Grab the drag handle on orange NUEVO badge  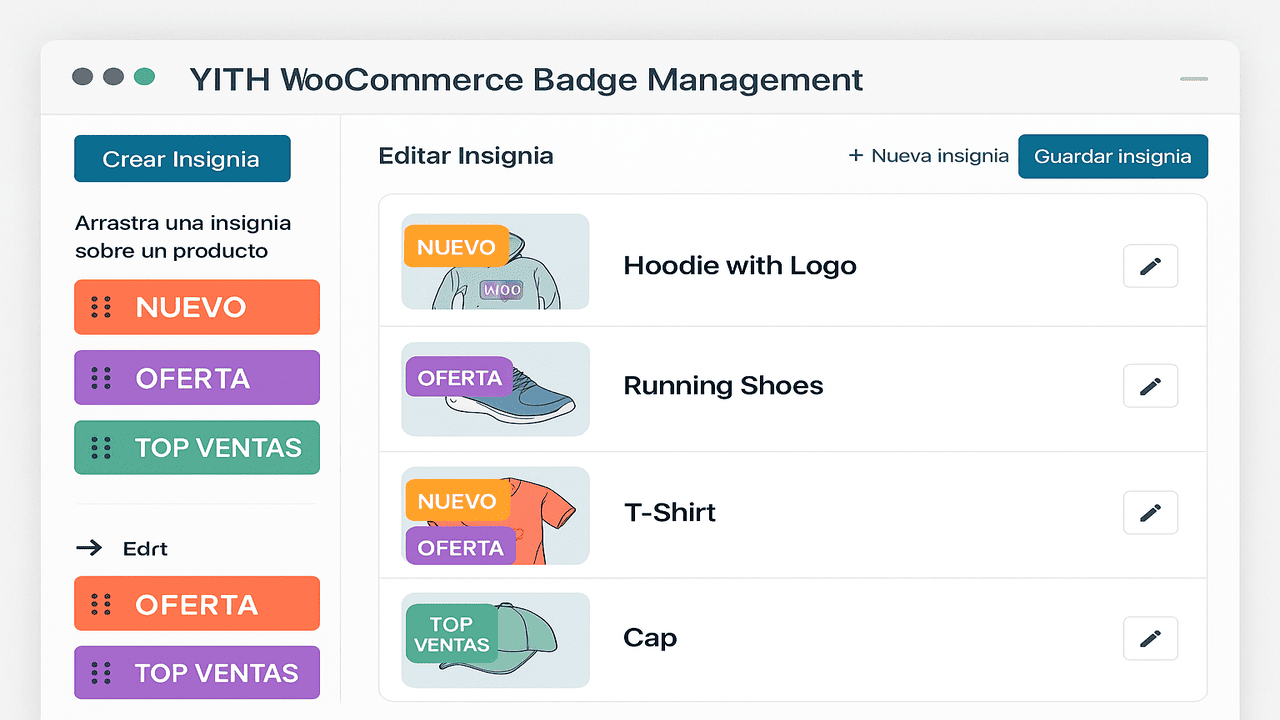[x=101, y=307]
